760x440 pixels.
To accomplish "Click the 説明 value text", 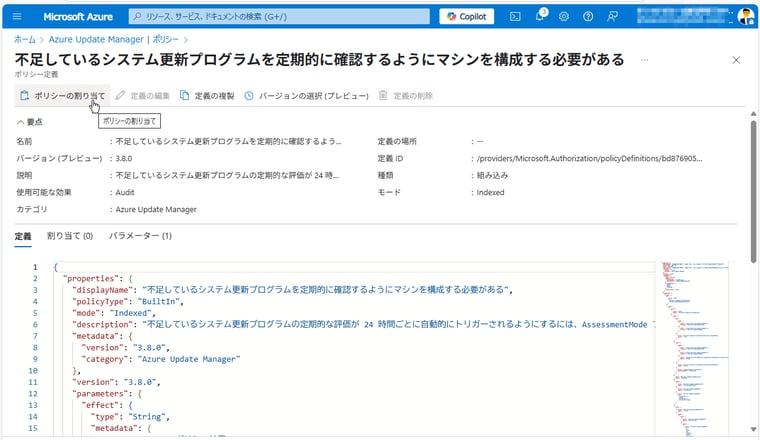I will pos(227,175).
